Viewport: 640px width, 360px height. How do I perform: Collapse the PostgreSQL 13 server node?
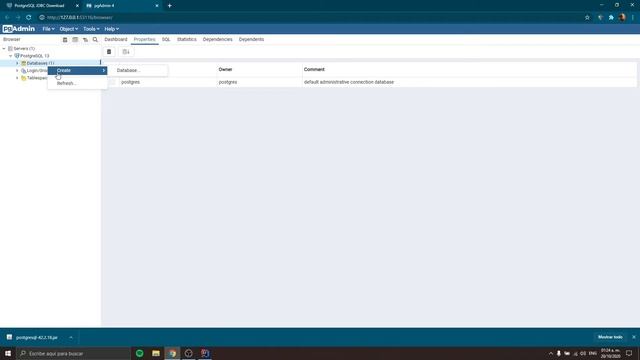[11, 56]
